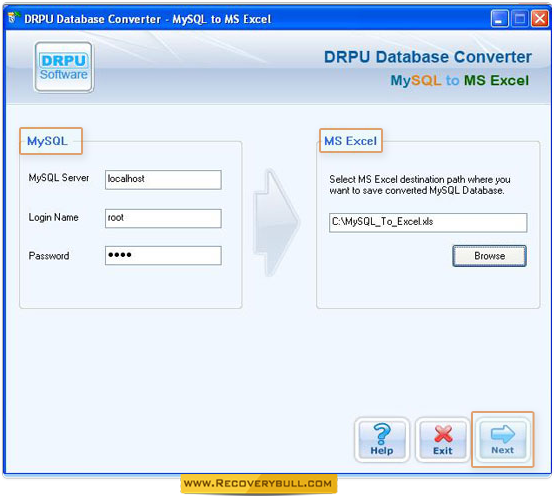The image size is (554, 496).
Task: Click the Next arrow button
Action: [x=502, y=440]
